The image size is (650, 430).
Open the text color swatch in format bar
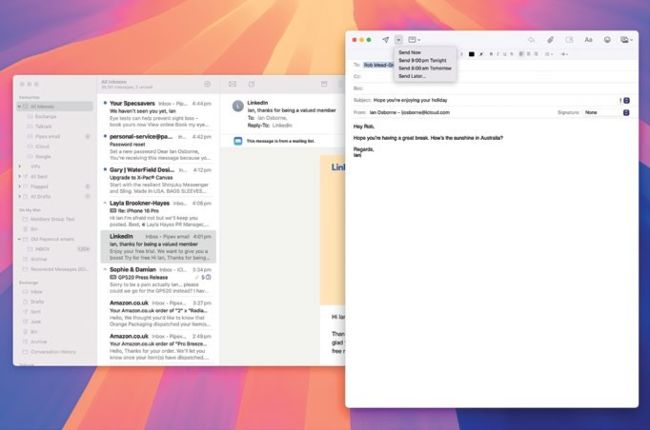pos(470,53)
